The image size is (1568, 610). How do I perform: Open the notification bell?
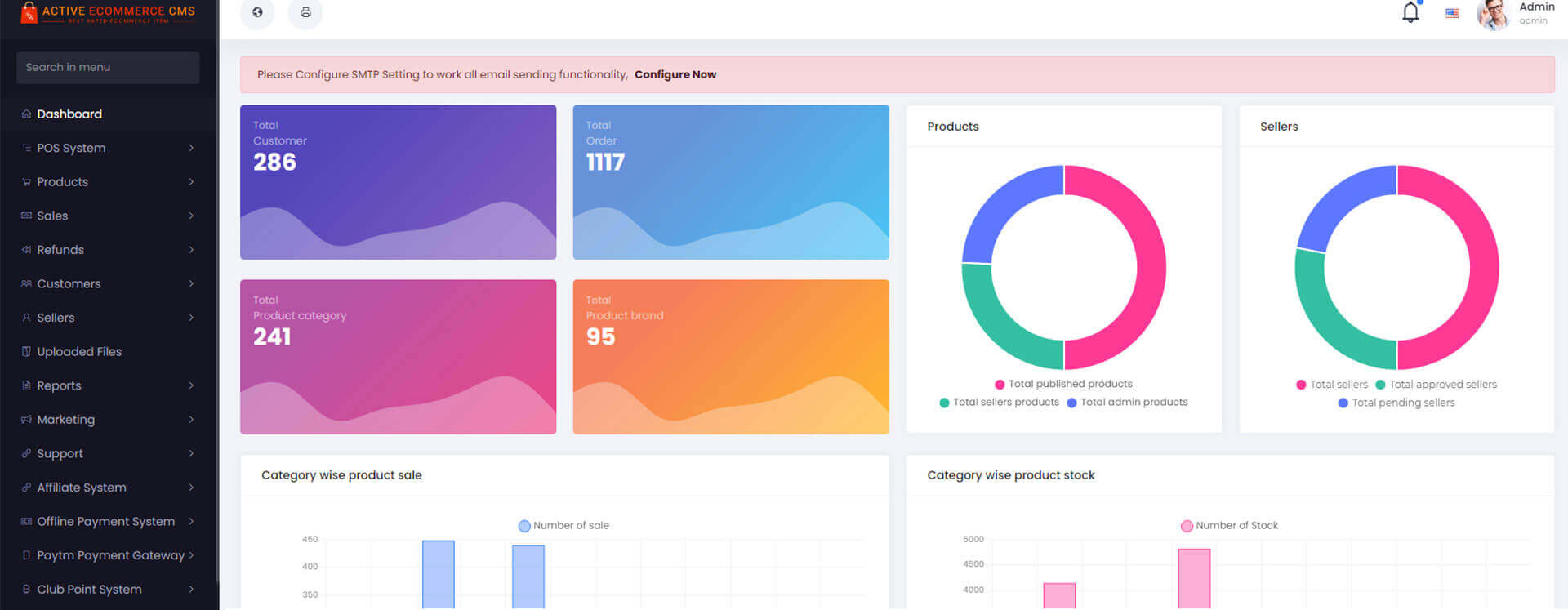tap(1410, 13)
